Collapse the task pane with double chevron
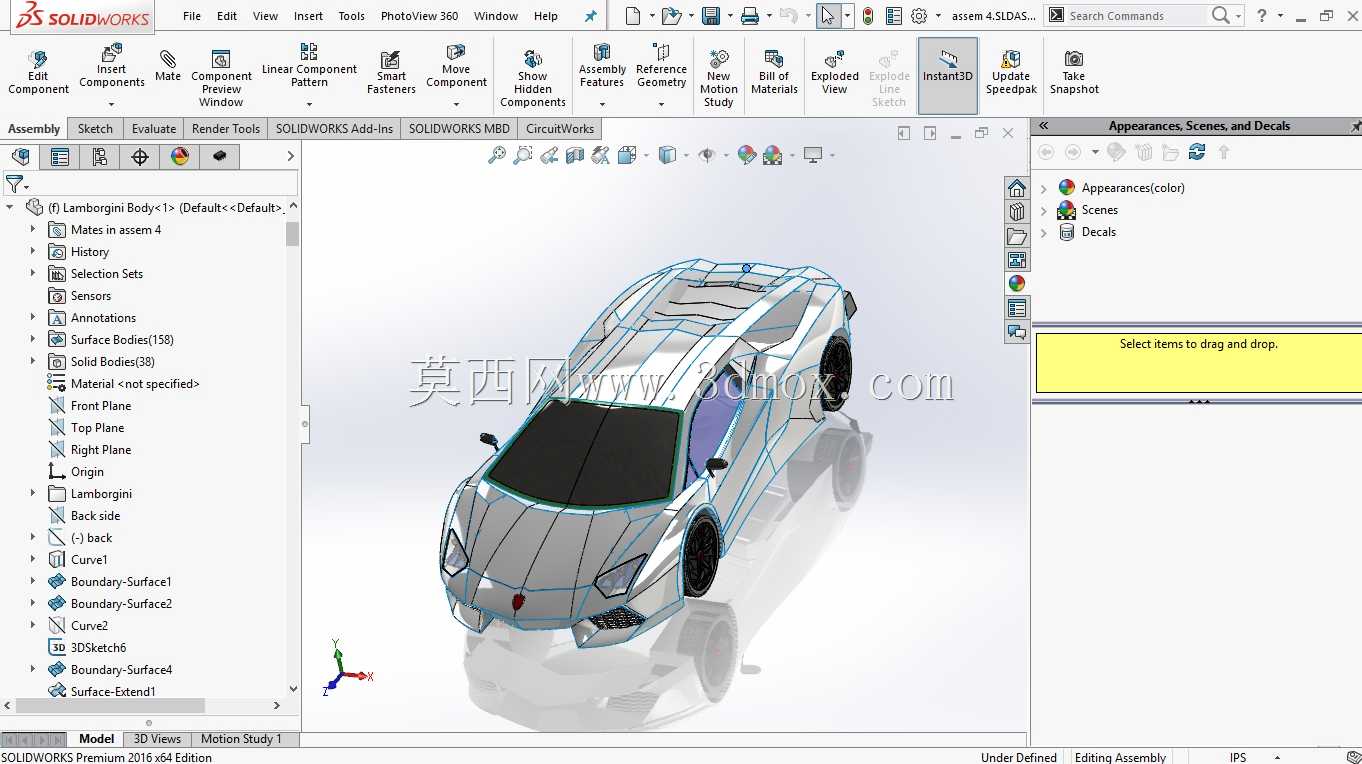The image size is (1362, 764). (1043, 126)
